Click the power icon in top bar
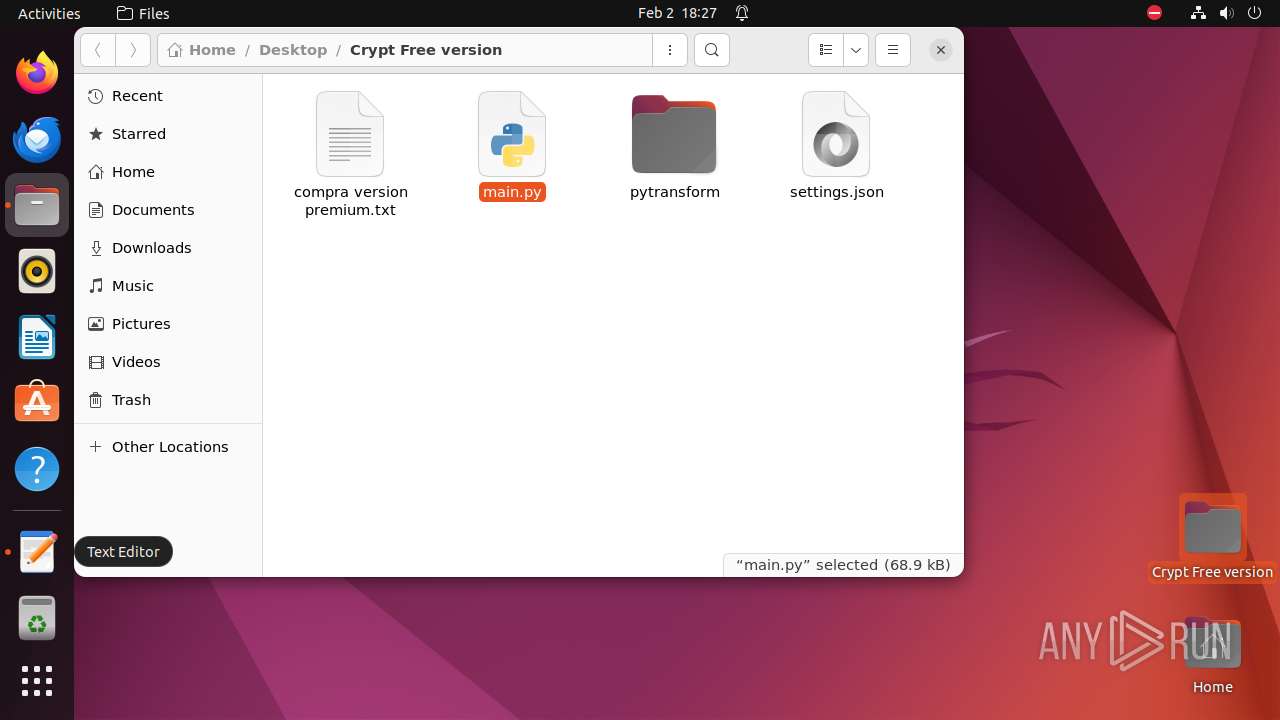Screen dimensions: 1280x720 coord(1254,13)
